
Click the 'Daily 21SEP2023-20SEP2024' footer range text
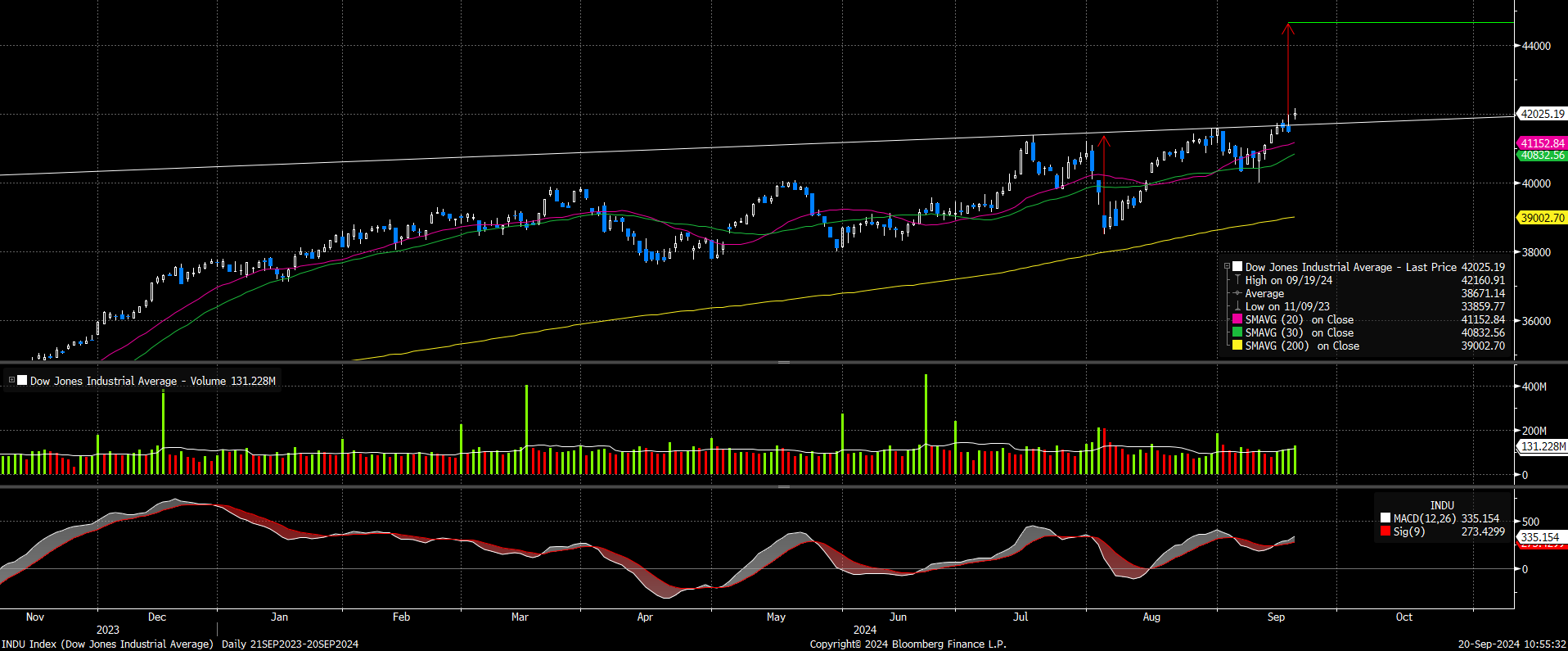291,644
